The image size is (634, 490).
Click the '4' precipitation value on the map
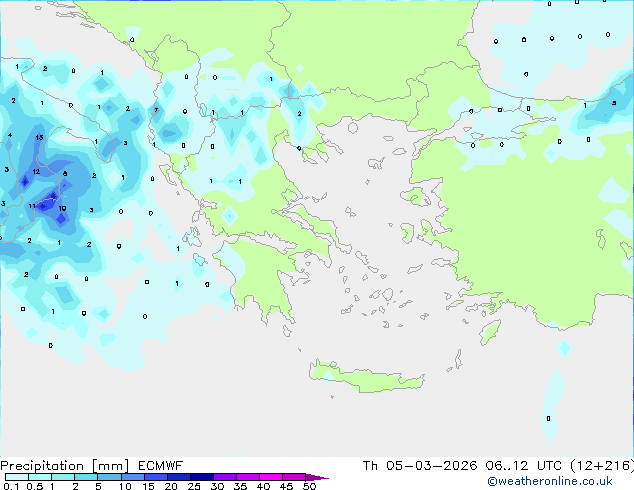10,135
